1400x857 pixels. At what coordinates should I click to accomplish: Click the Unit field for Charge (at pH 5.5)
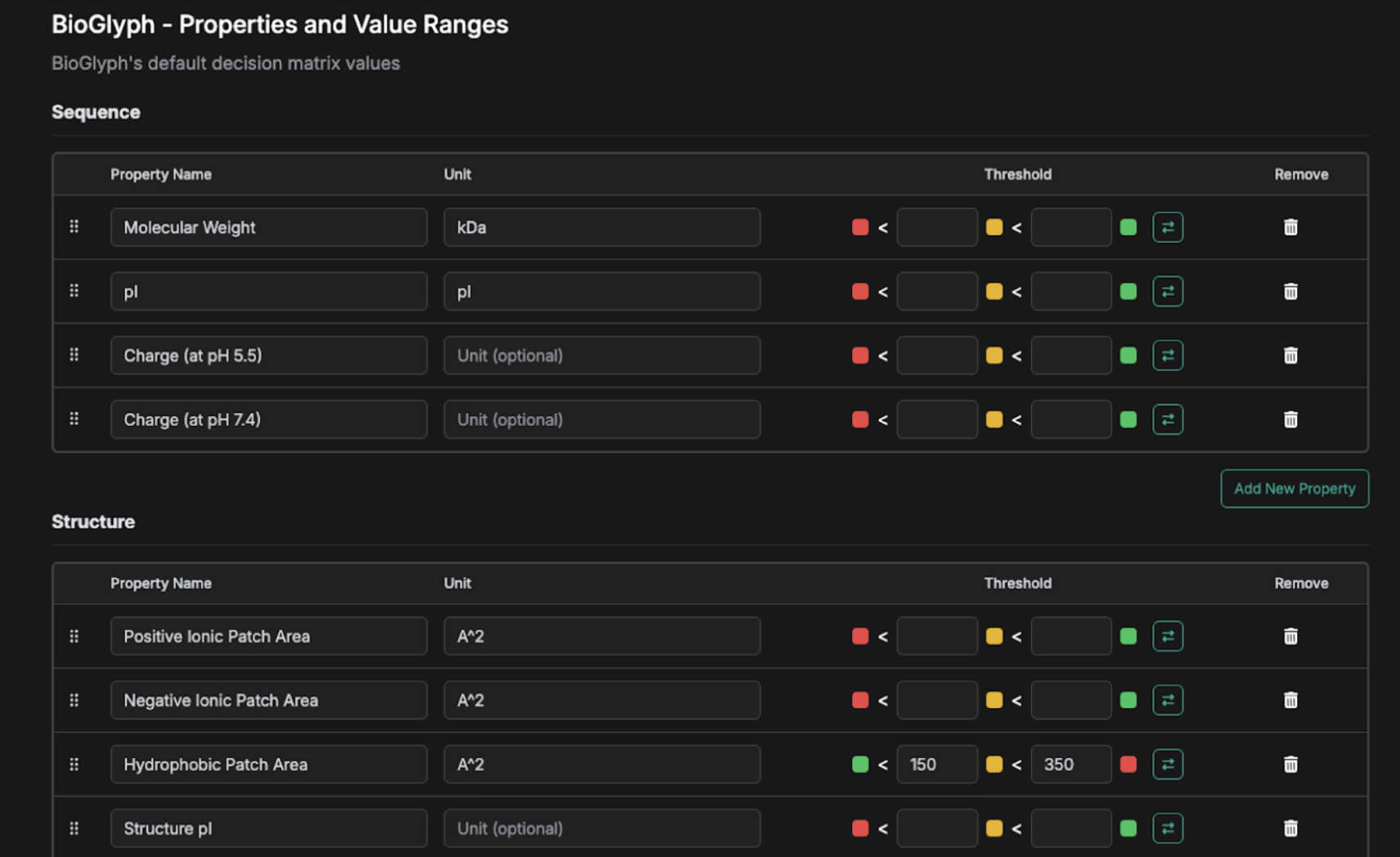click(x=602, y=356)
